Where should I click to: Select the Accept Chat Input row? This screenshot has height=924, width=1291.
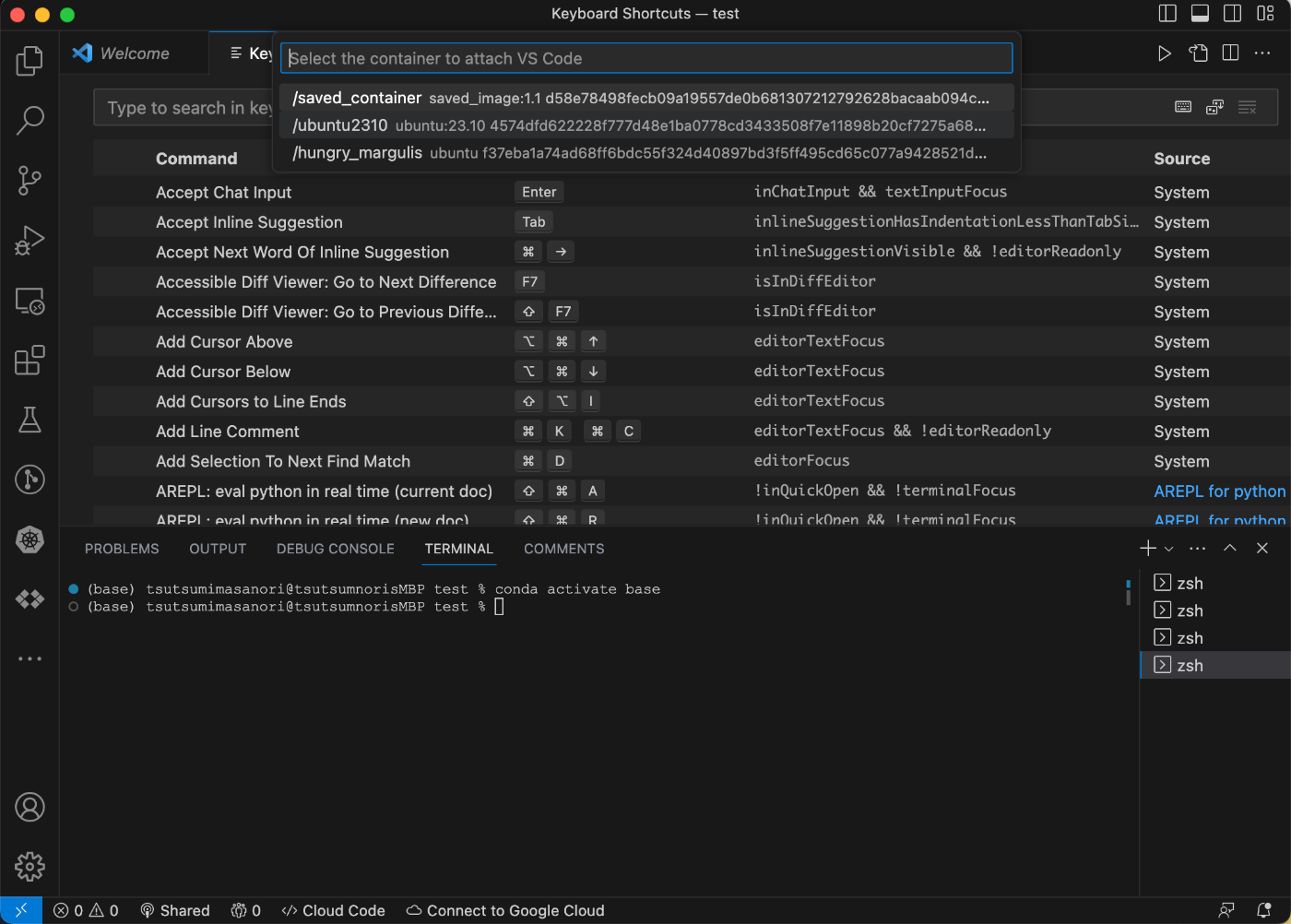692,192
